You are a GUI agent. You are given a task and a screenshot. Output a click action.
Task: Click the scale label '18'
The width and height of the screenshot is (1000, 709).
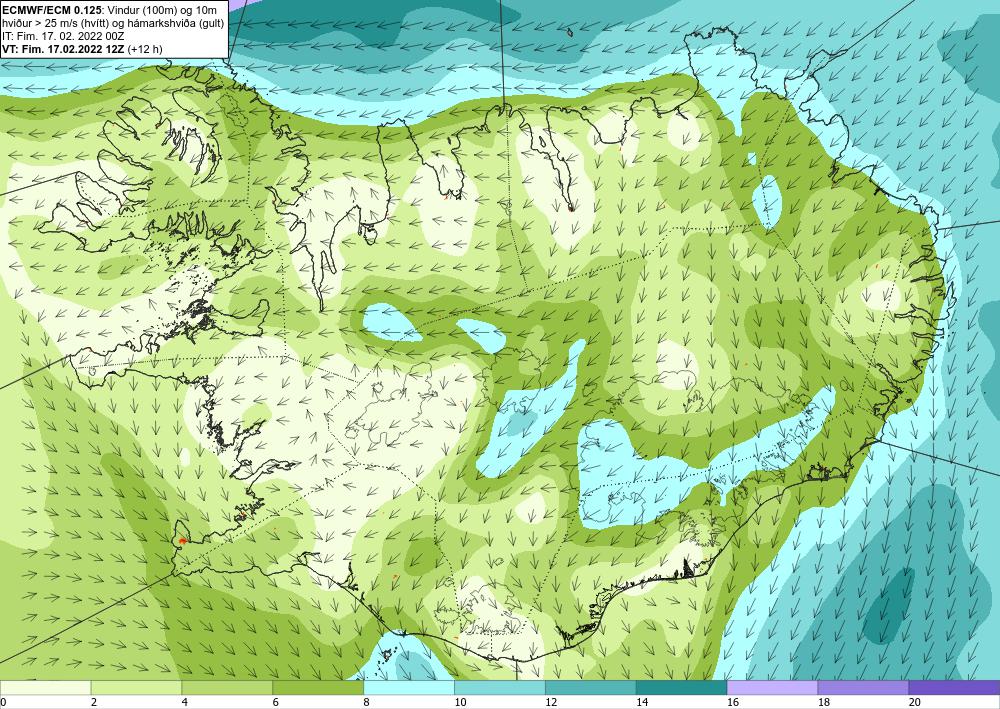[823, 703]
